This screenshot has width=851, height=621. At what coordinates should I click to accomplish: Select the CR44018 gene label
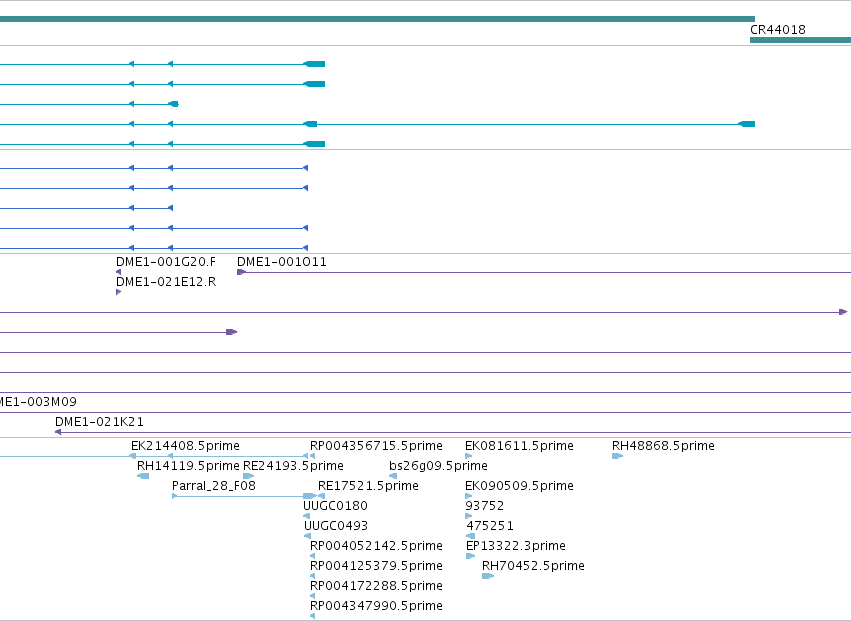[778, 30]
